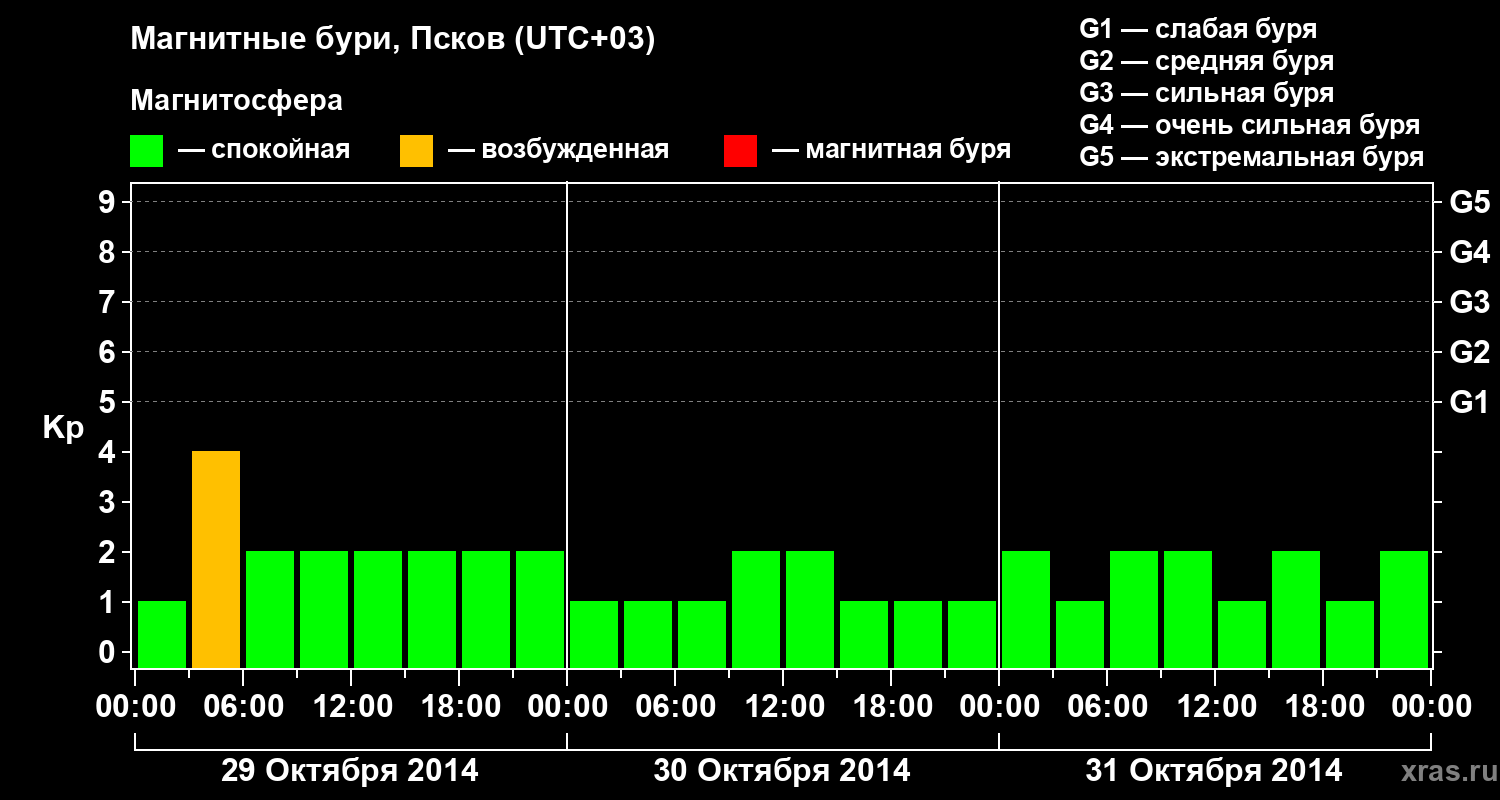The height and width of the screenshot is (800, 1500).
Task: Click the 'G1' label on the right axis
Action: coord(1470,403)
